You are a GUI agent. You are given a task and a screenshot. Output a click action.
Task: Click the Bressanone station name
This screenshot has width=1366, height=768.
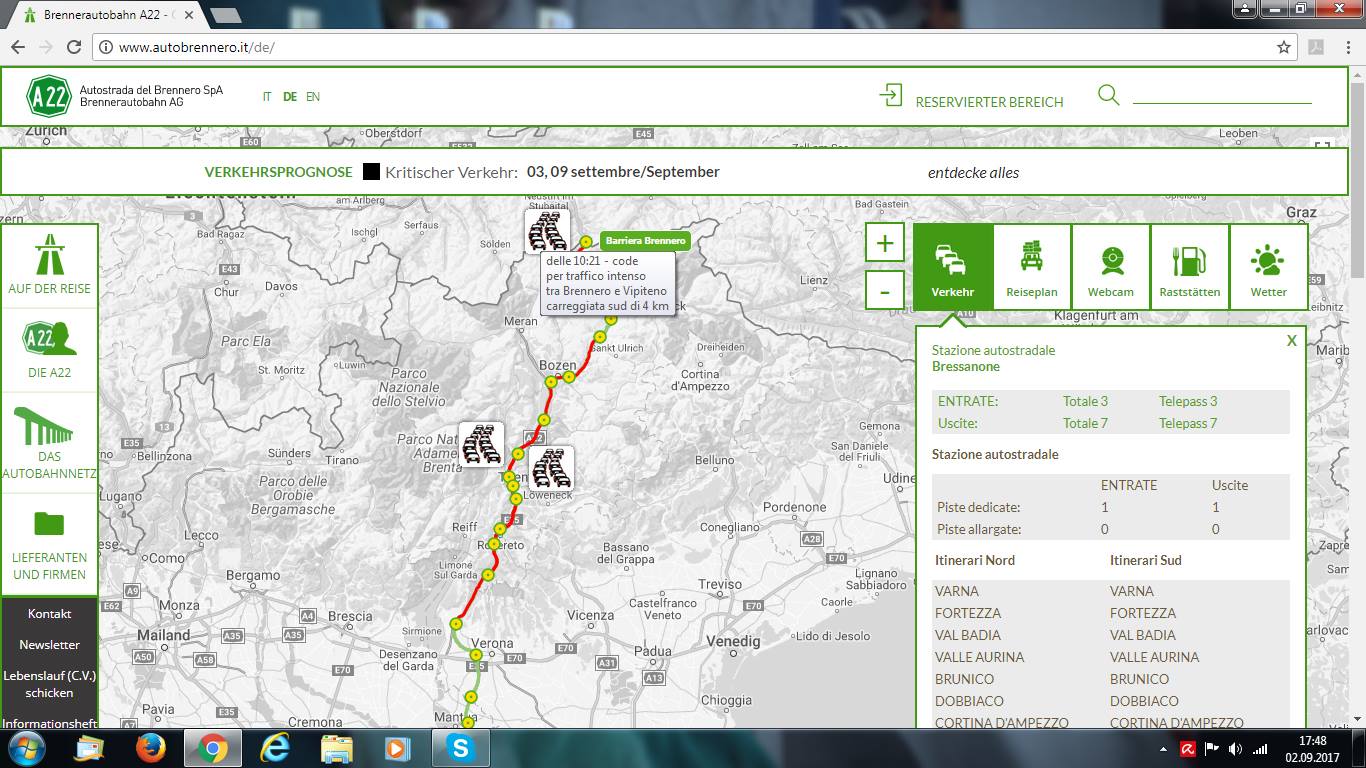coord(966,366)
